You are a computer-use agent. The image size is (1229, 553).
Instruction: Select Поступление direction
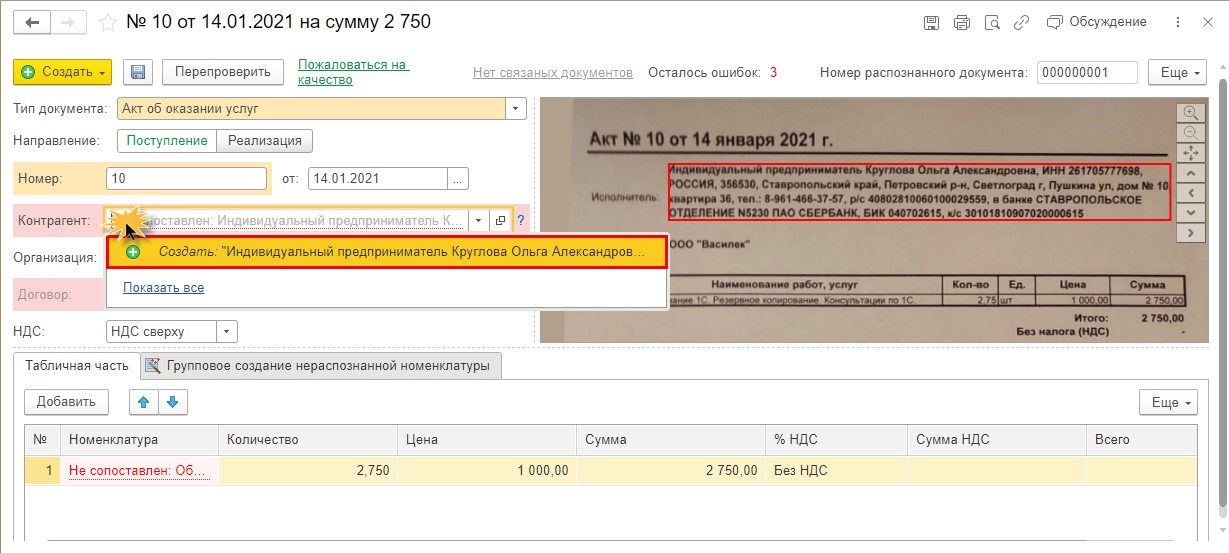click(x=167, y=141)
